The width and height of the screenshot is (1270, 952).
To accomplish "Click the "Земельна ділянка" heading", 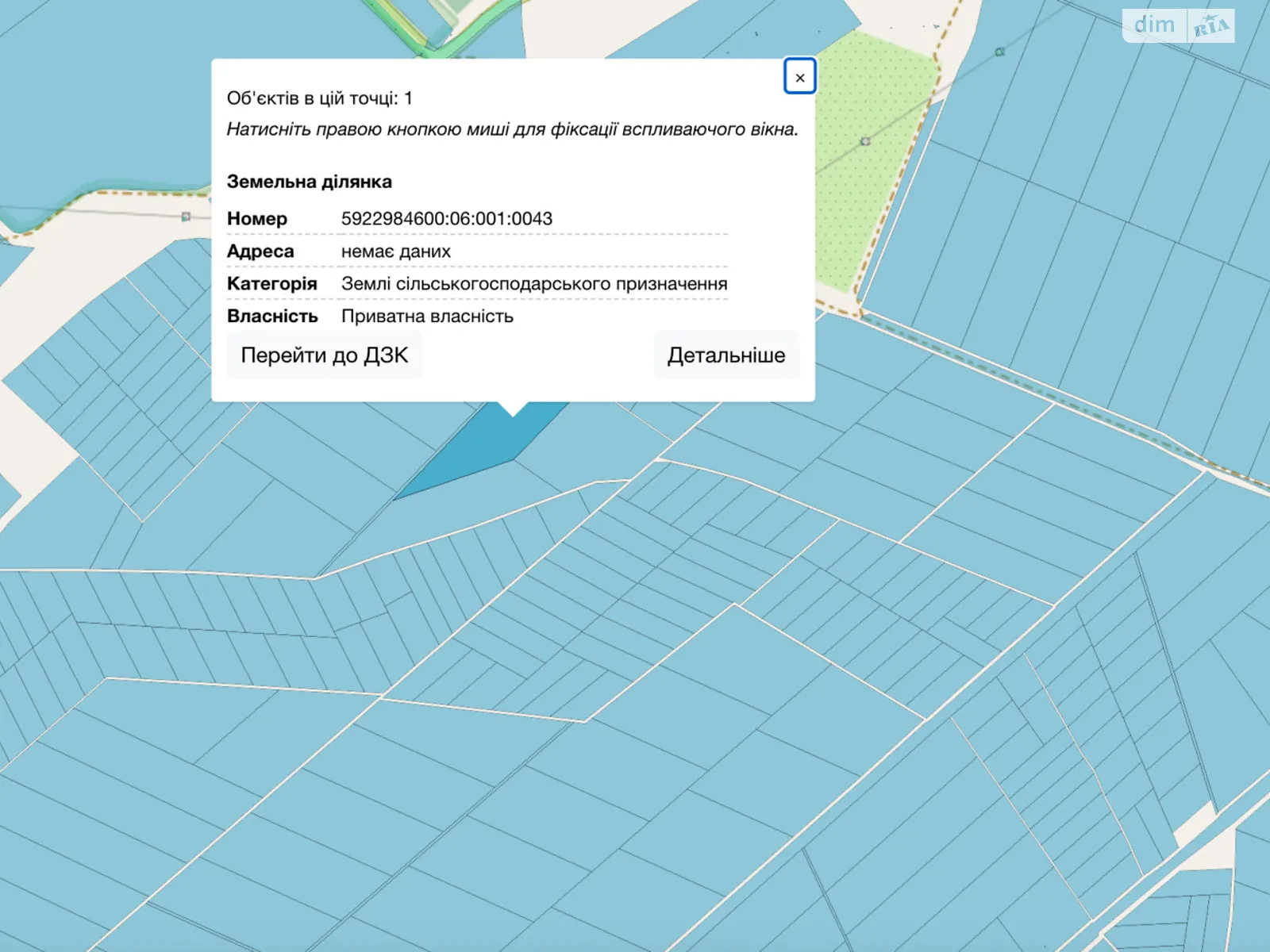I will click(309, 182).
